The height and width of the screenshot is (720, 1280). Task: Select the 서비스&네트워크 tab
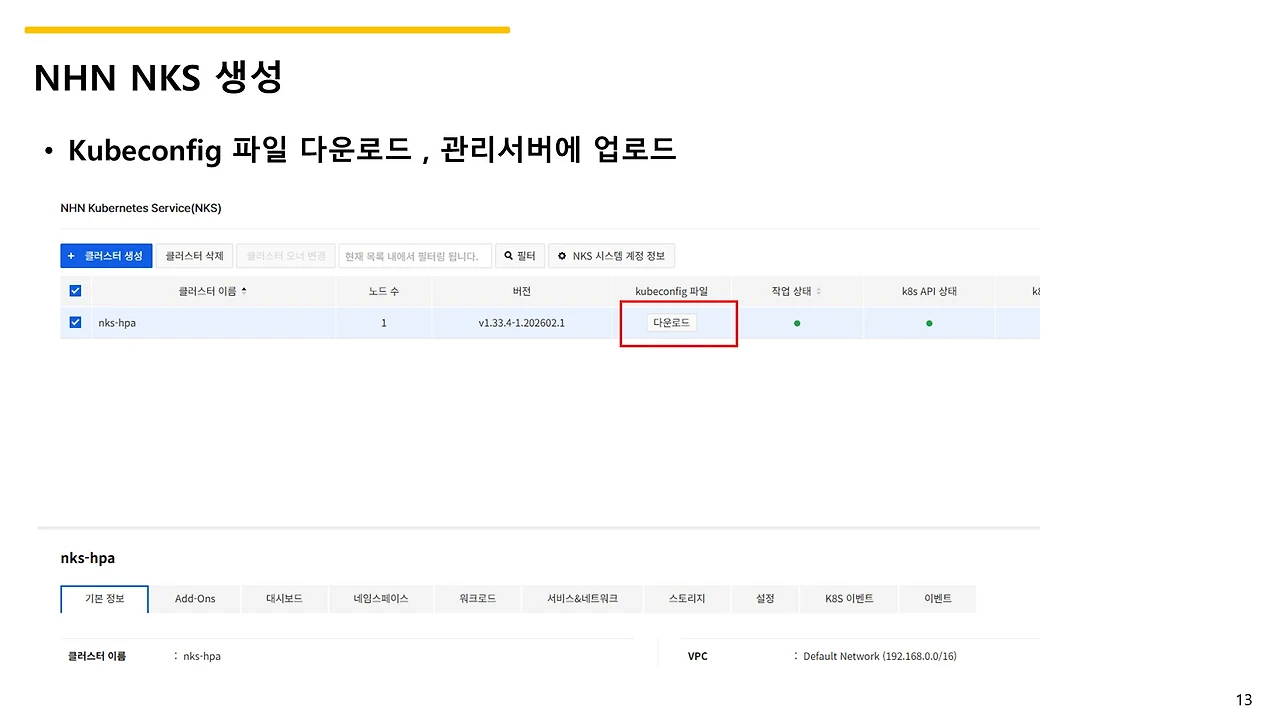pos(582,599)
